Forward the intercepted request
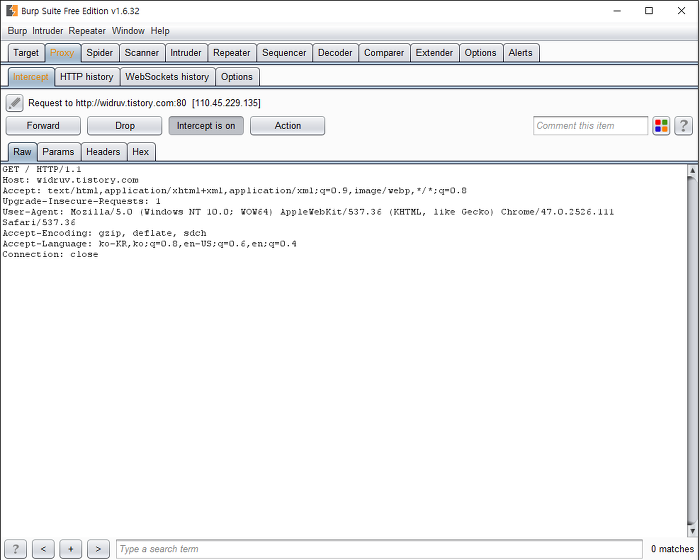 pos(43,126)
